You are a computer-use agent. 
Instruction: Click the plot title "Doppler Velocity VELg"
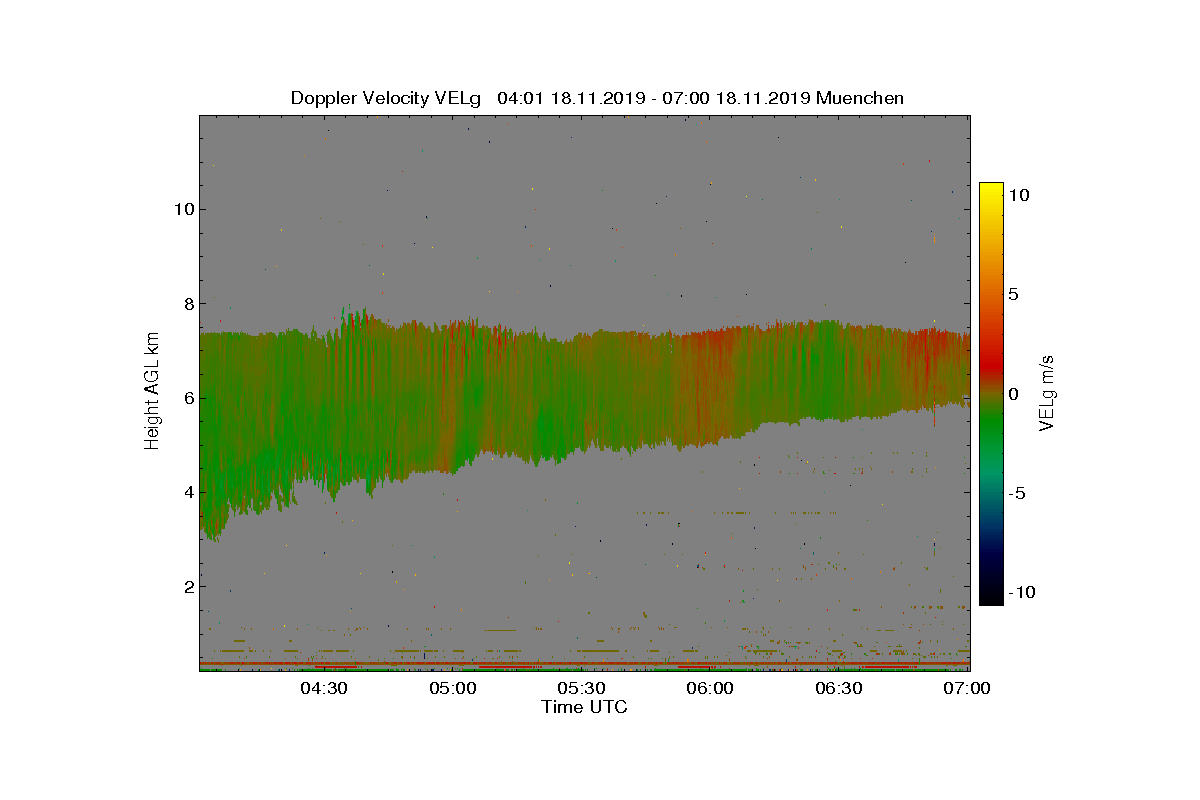point(385,98)
